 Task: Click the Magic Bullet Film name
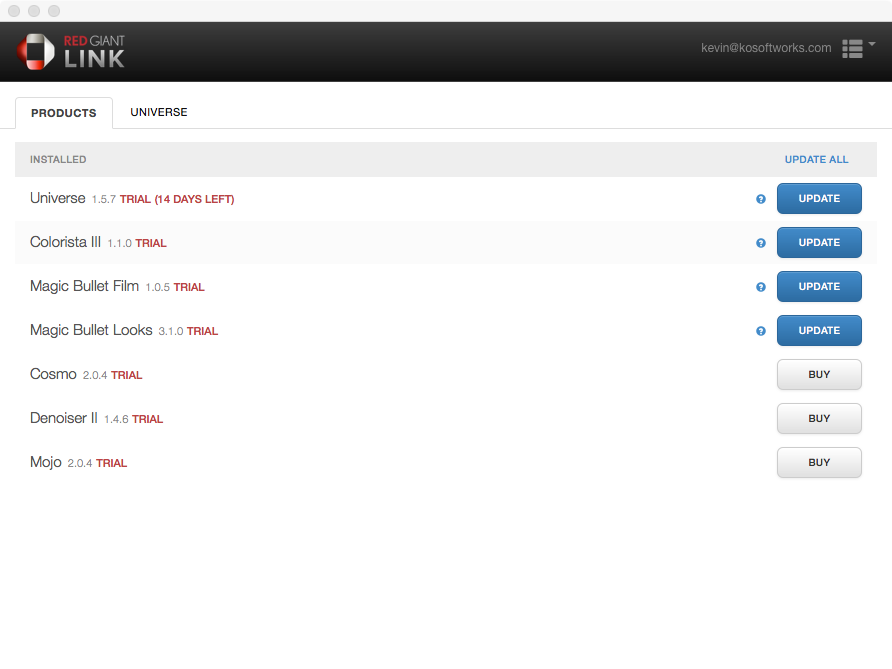(x=84, y=286)
